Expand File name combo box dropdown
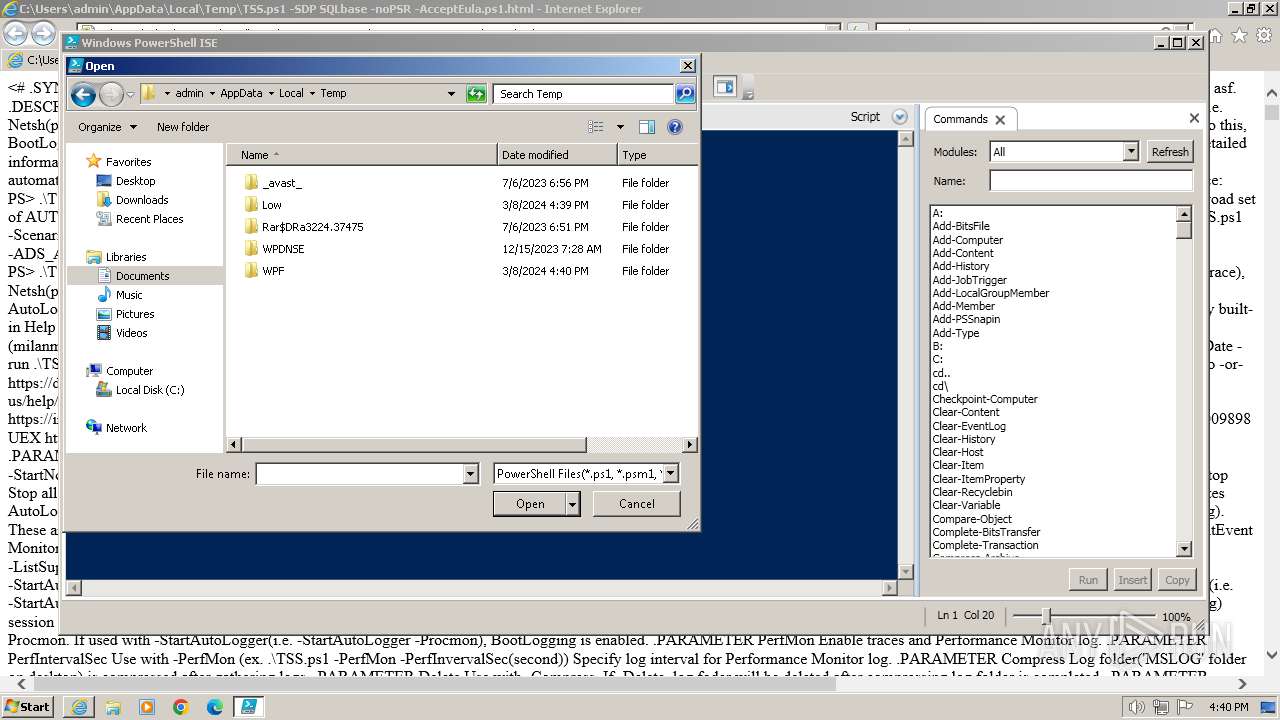This screenshot has height=720, width=1280. (x=471, y=474)
